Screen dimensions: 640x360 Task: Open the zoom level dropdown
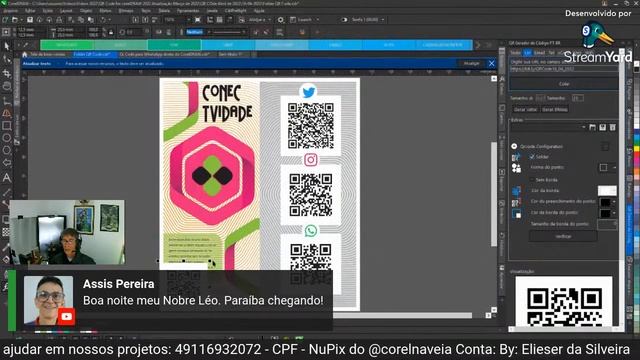[x=188, y=20]
